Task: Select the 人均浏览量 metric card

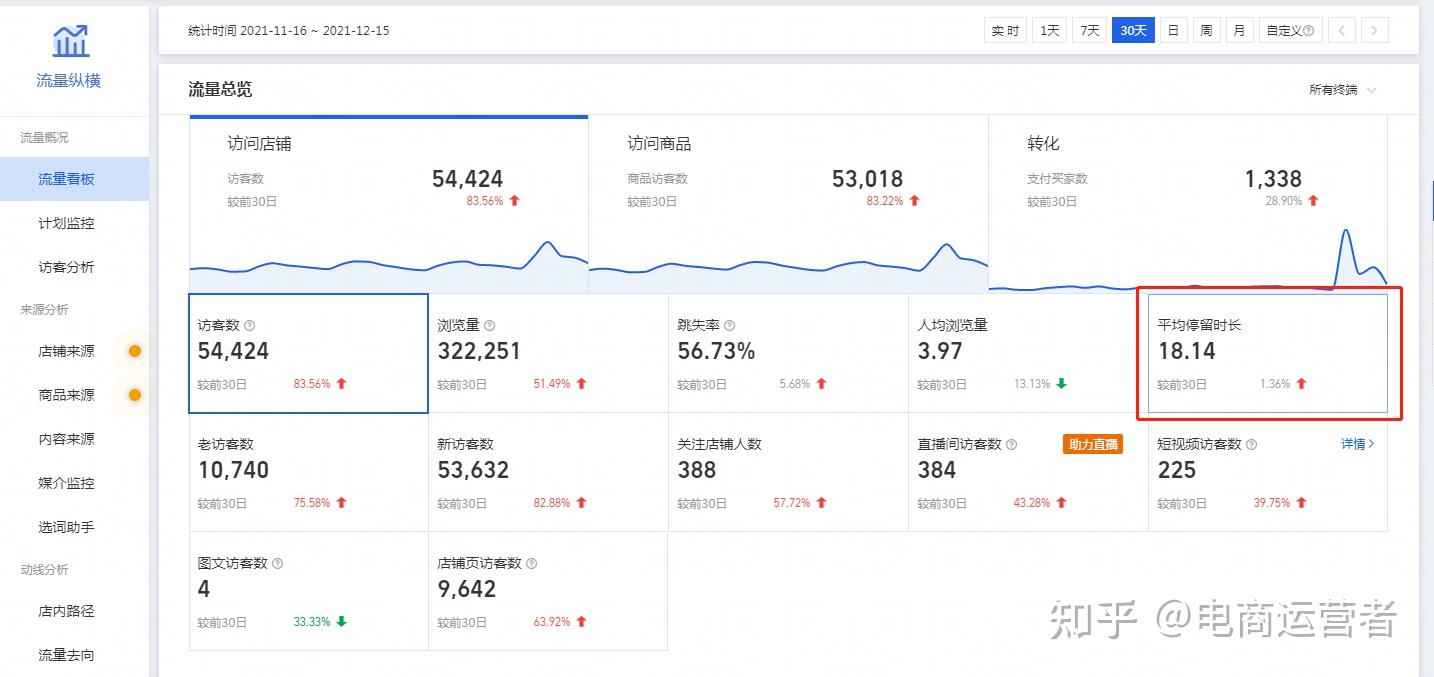Action: (1028, 353)
